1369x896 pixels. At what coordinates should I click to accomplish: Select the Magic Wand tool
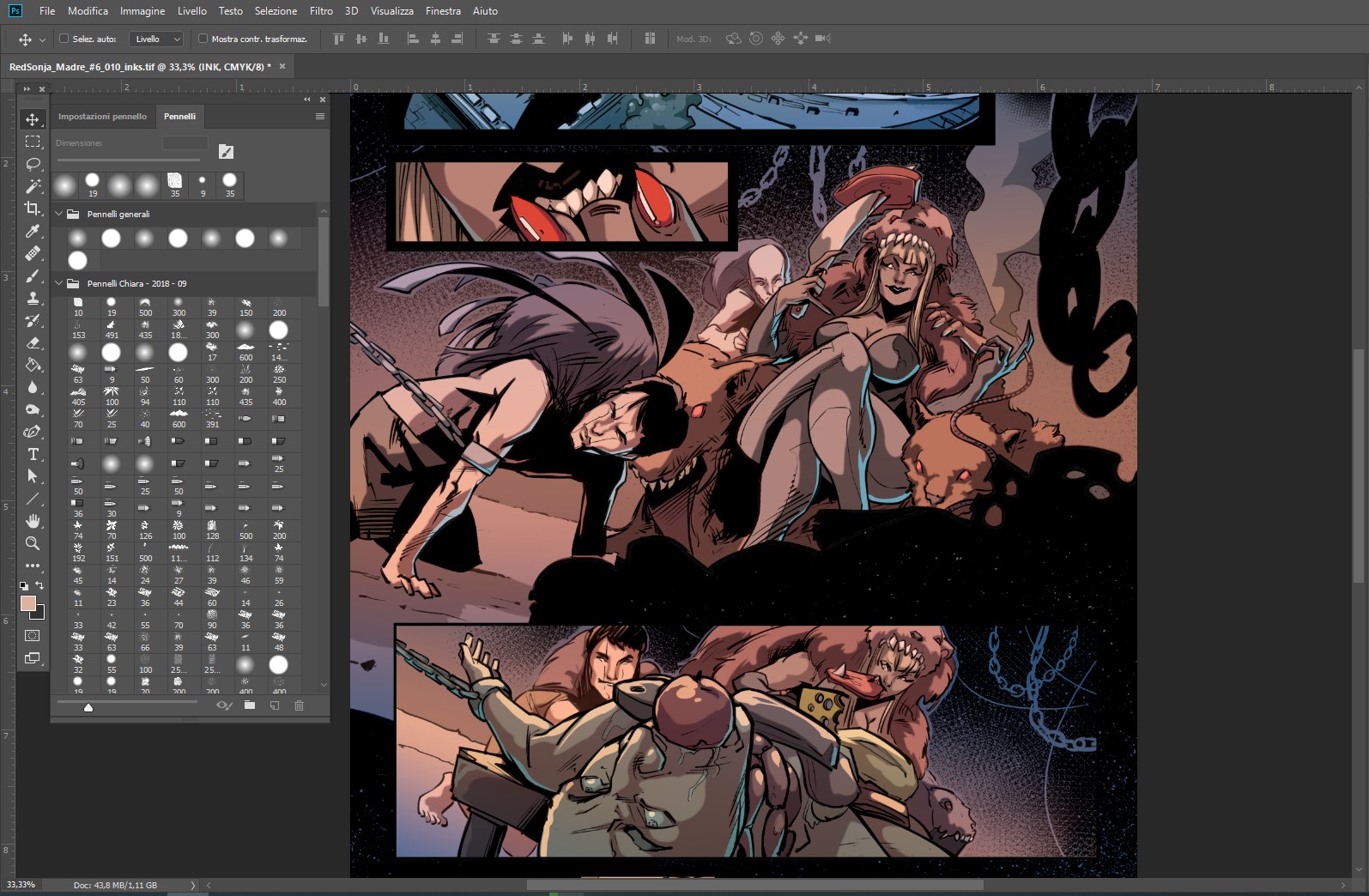(x=33, y=186)
